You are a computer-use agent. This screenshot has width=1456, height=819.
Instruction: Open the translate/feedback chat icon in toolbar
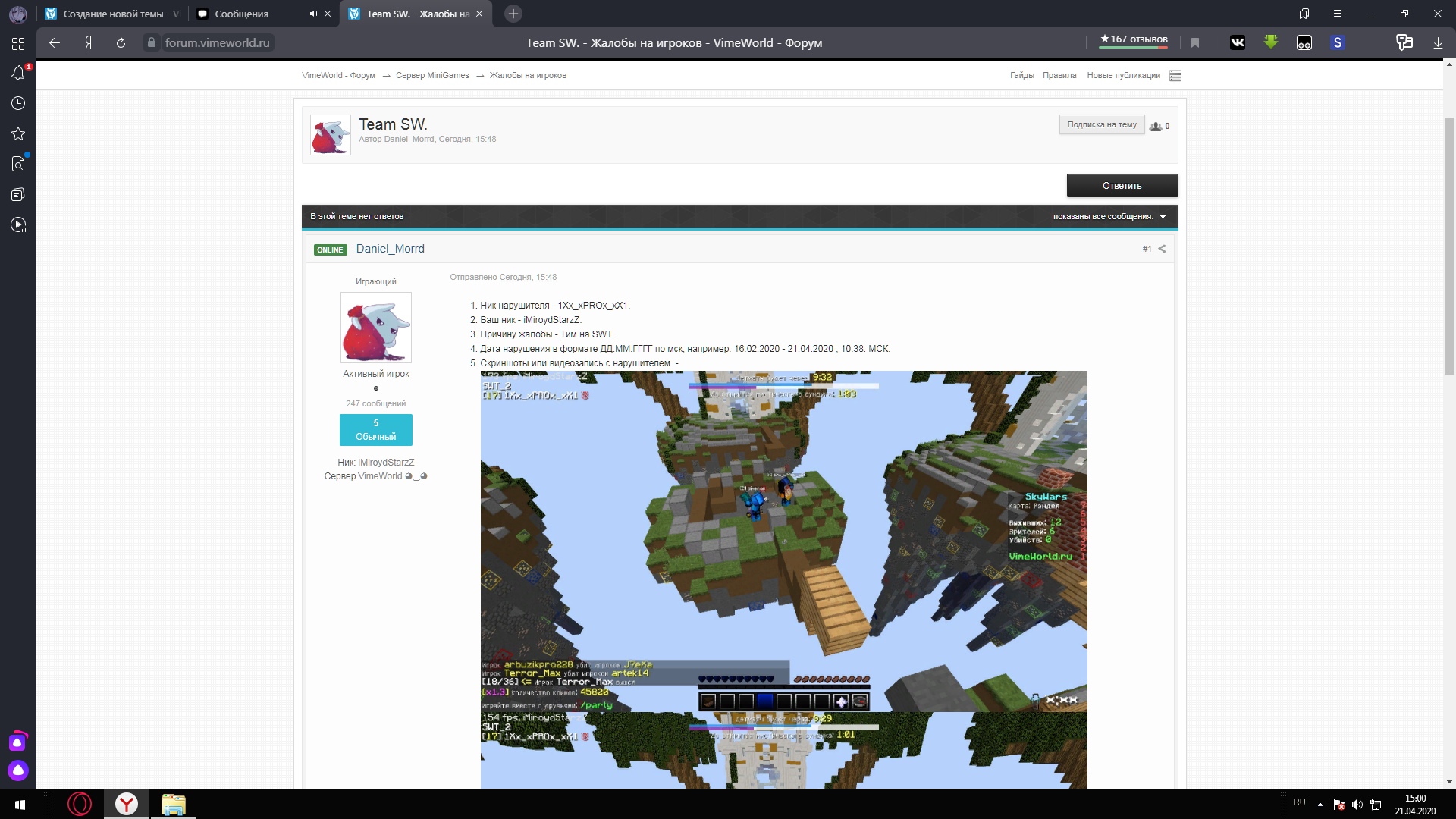[x=1404, y=43]
